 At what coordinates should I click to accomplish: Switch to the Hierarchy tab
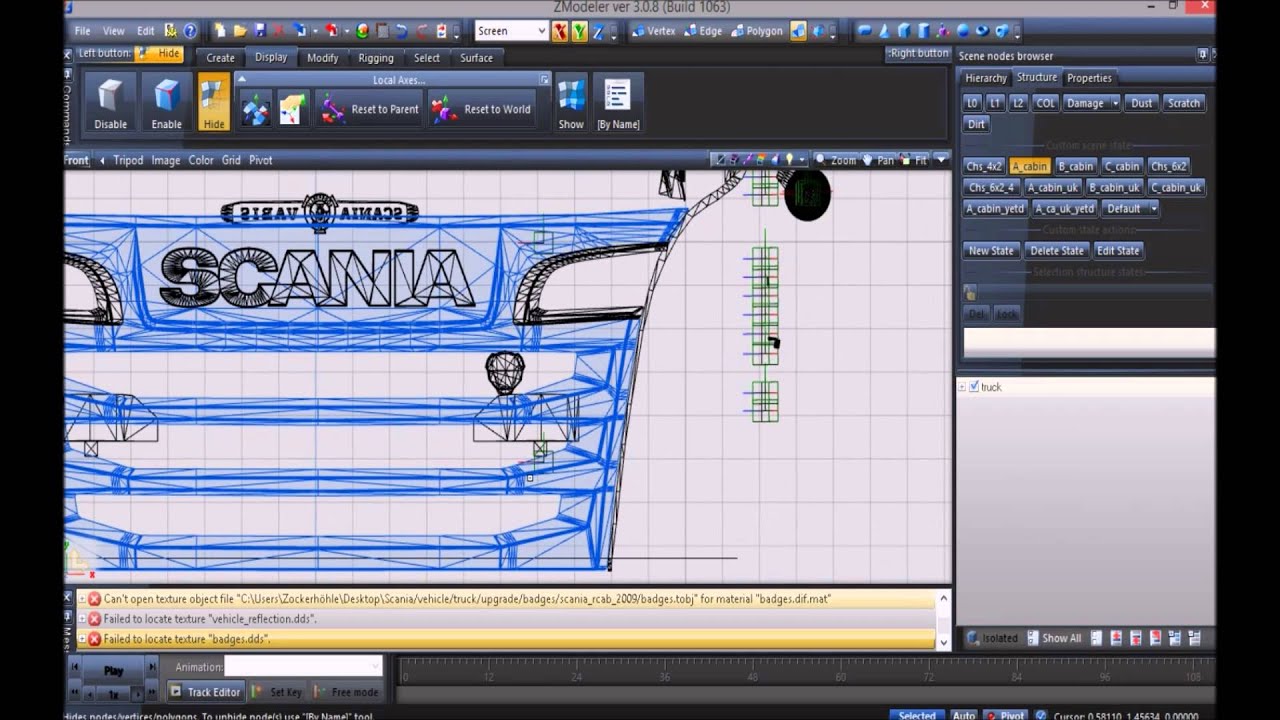click(986, 78)
